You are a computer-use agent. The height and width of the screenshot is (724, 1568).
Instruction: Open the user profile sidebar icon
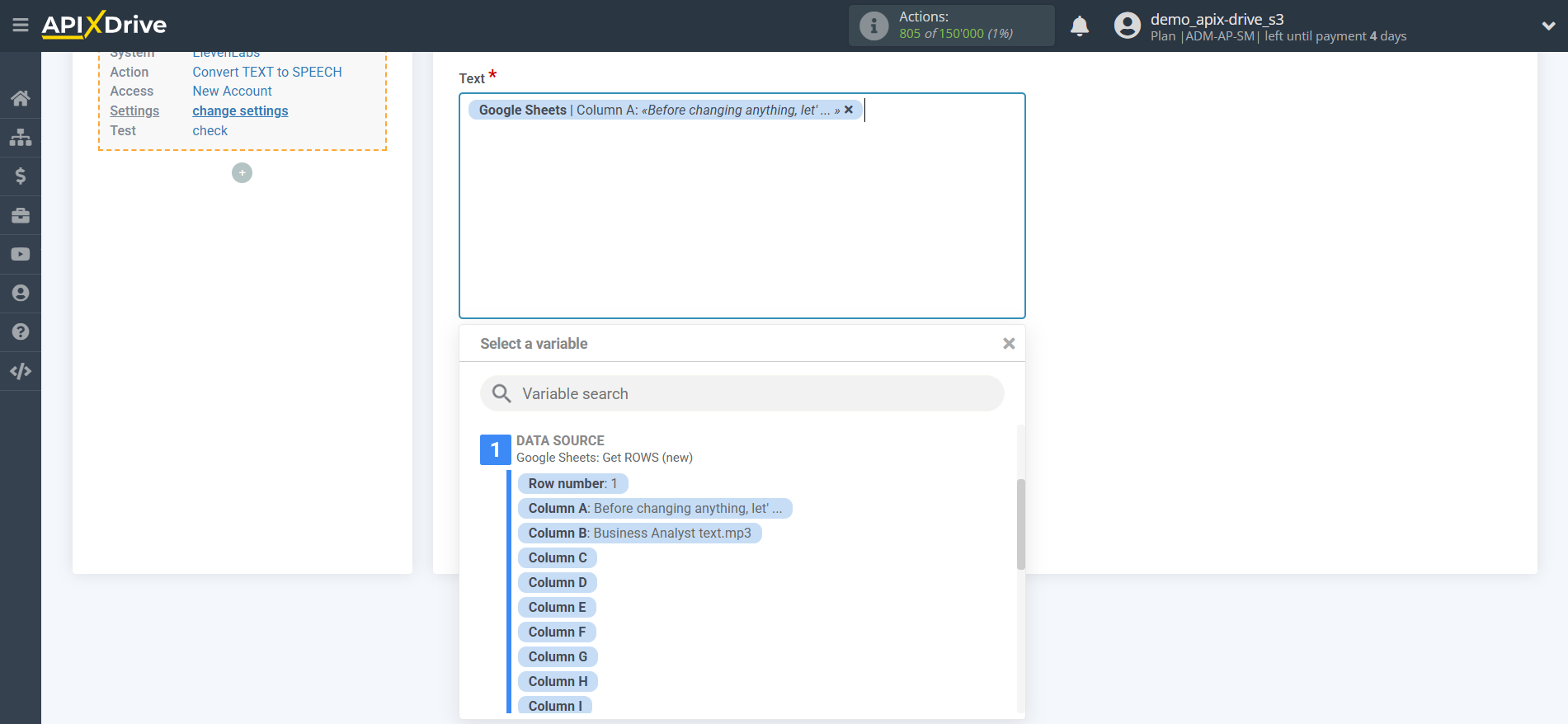tap(21, 293)
